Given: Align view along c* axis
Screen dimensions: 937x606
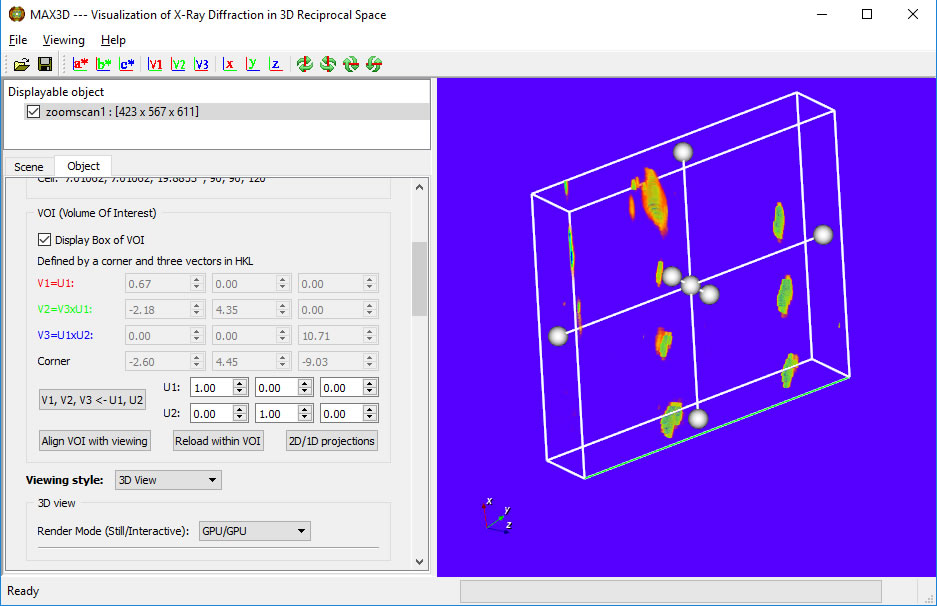Looking at the screenshot, I should pos(127,64).
